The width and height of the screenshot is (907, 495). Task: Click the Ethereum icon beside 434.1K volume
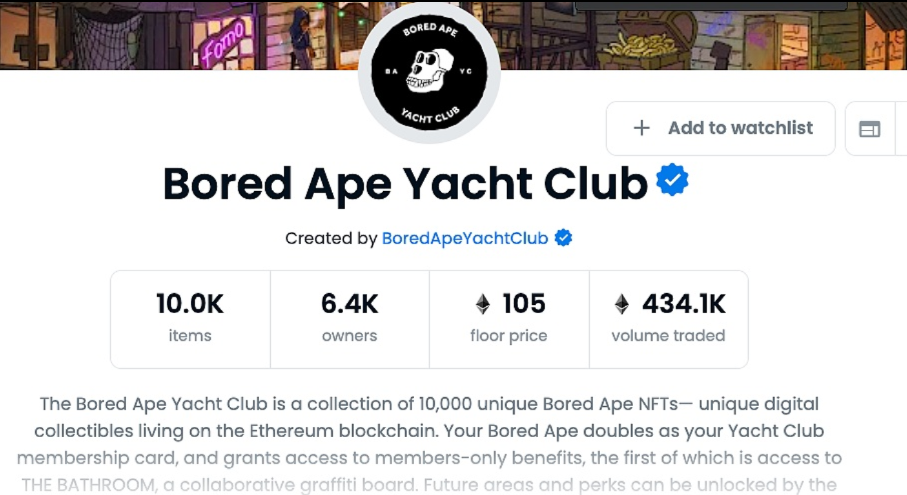pyautogui.click(x=622, y=304)
